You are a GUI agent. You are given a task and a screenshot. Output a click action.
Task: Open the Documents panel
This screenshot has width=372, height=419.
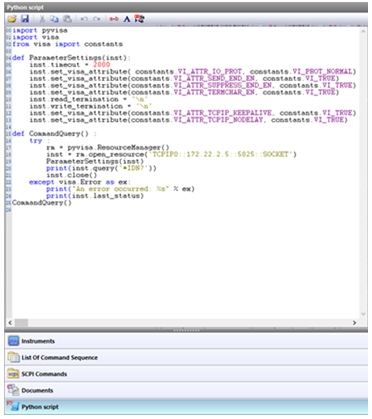click(186, 390)
